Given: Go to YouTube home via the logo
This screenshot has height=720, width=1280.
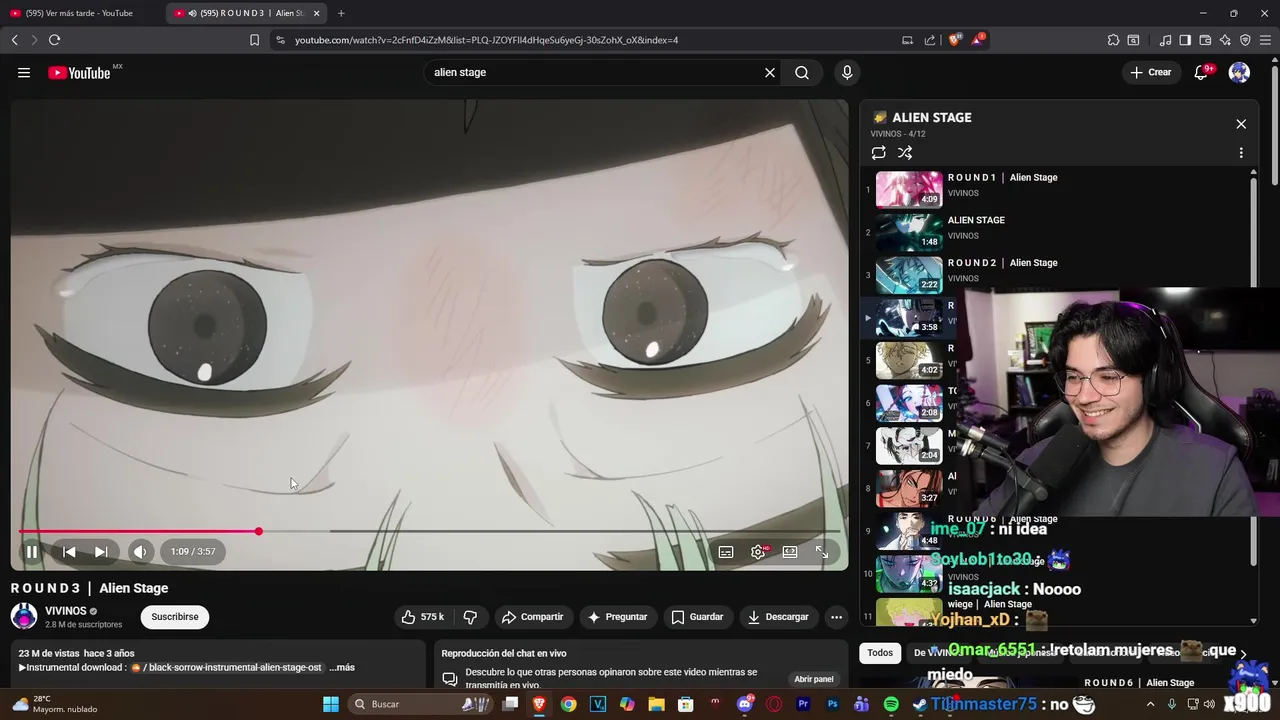Looking at the screenshot, I should point(79,72).
